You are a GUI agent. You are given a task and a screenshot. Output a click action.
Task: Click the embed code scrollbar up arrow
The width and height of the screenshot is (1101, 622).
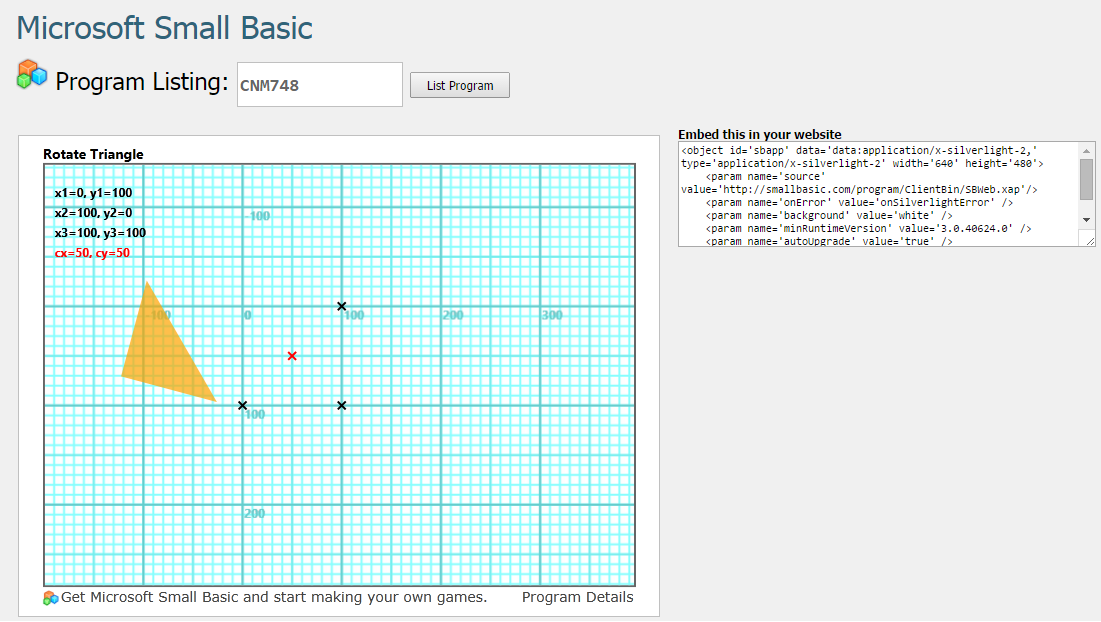tap(1086, 151)
